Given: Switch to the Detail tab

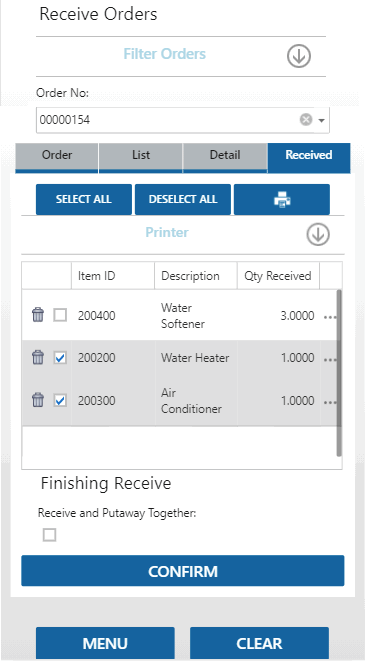Looking at the screenshot, I should 225,156.
